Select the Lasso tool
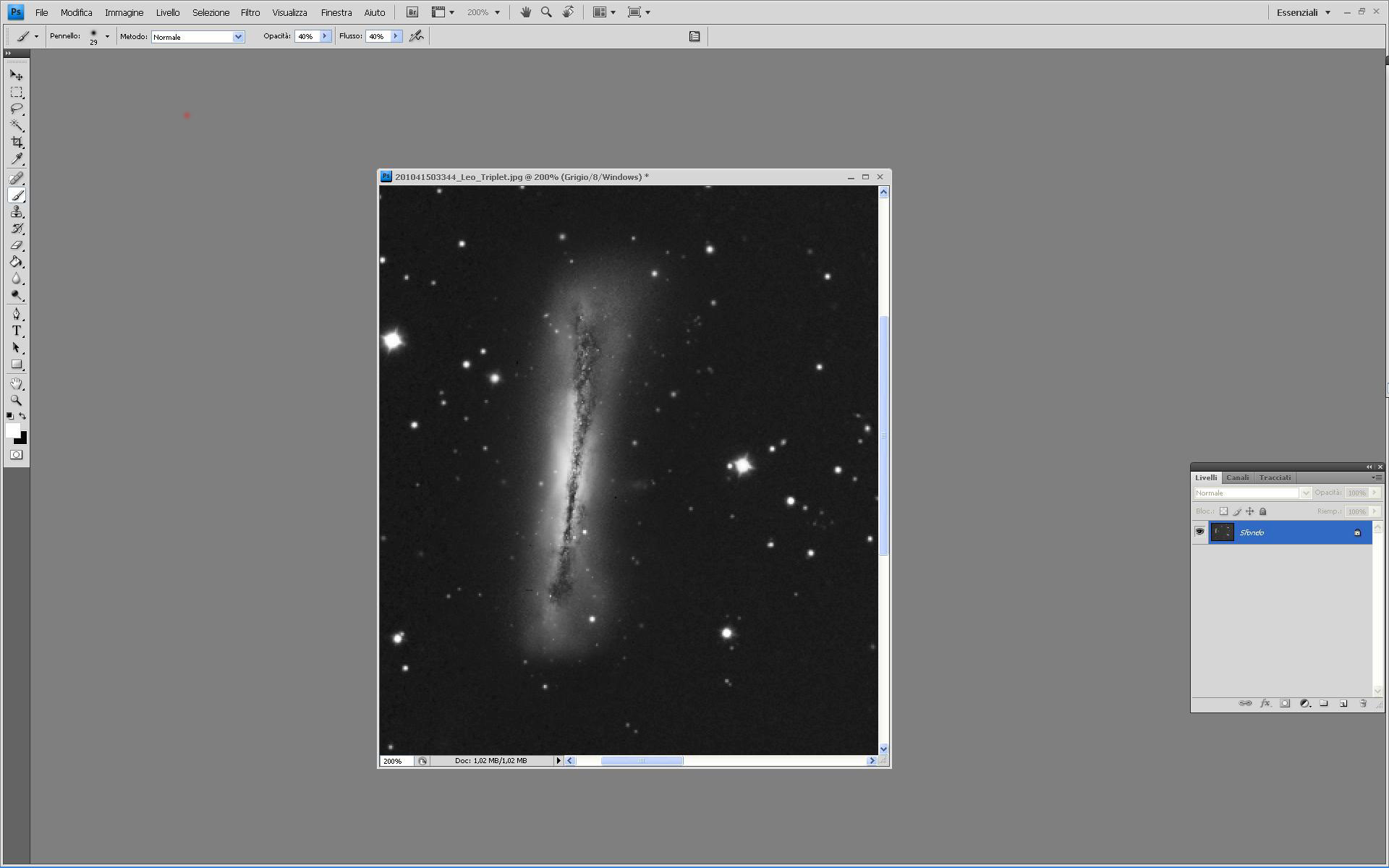 click(17, 109)
